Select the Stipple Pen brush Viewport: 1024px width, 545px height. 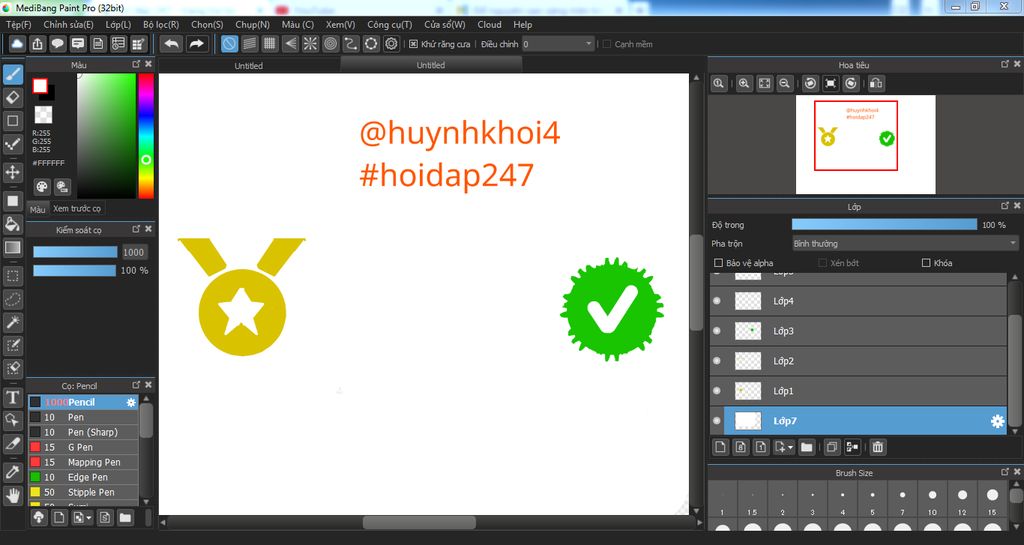click(x=83, y=492)
